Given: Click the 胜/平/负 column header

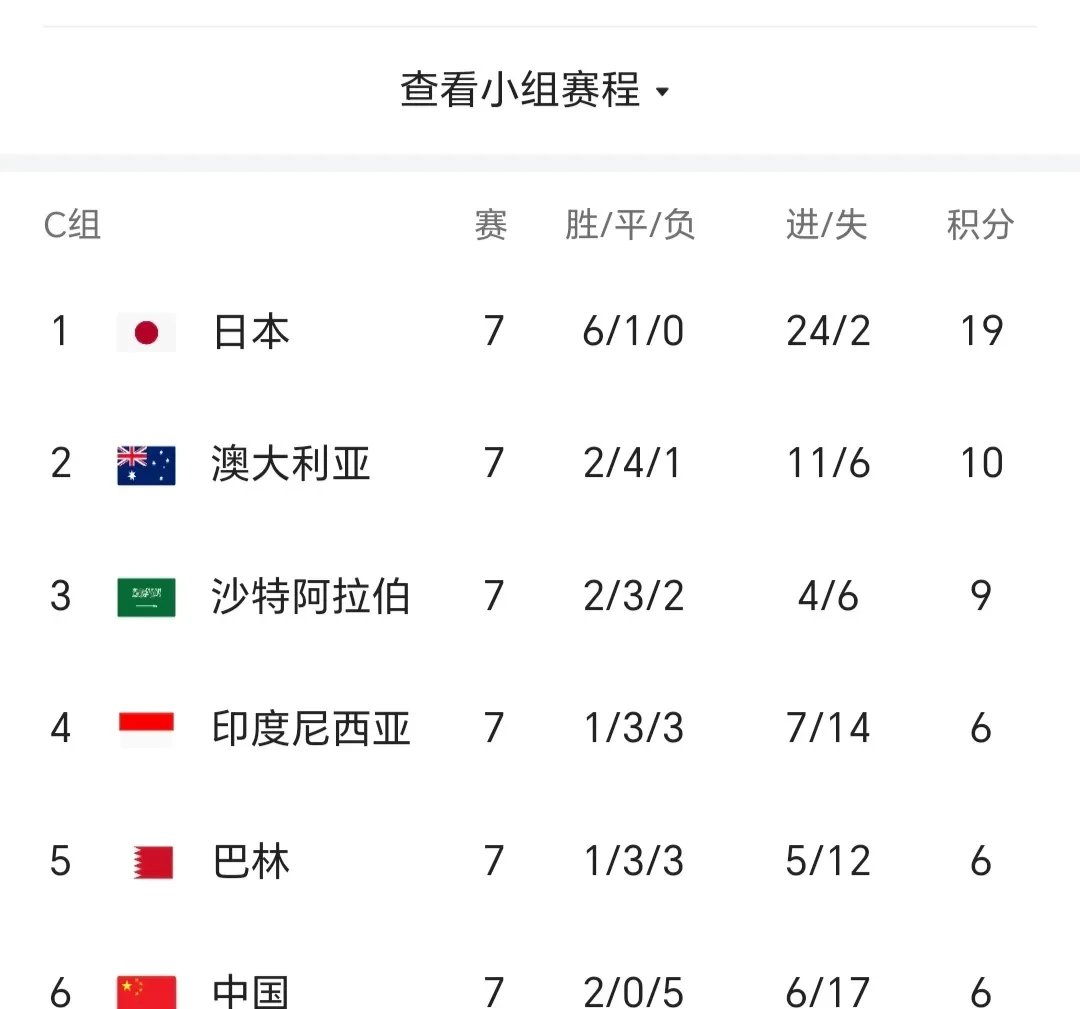Looking at the screenshot, I should click(630, 225).
